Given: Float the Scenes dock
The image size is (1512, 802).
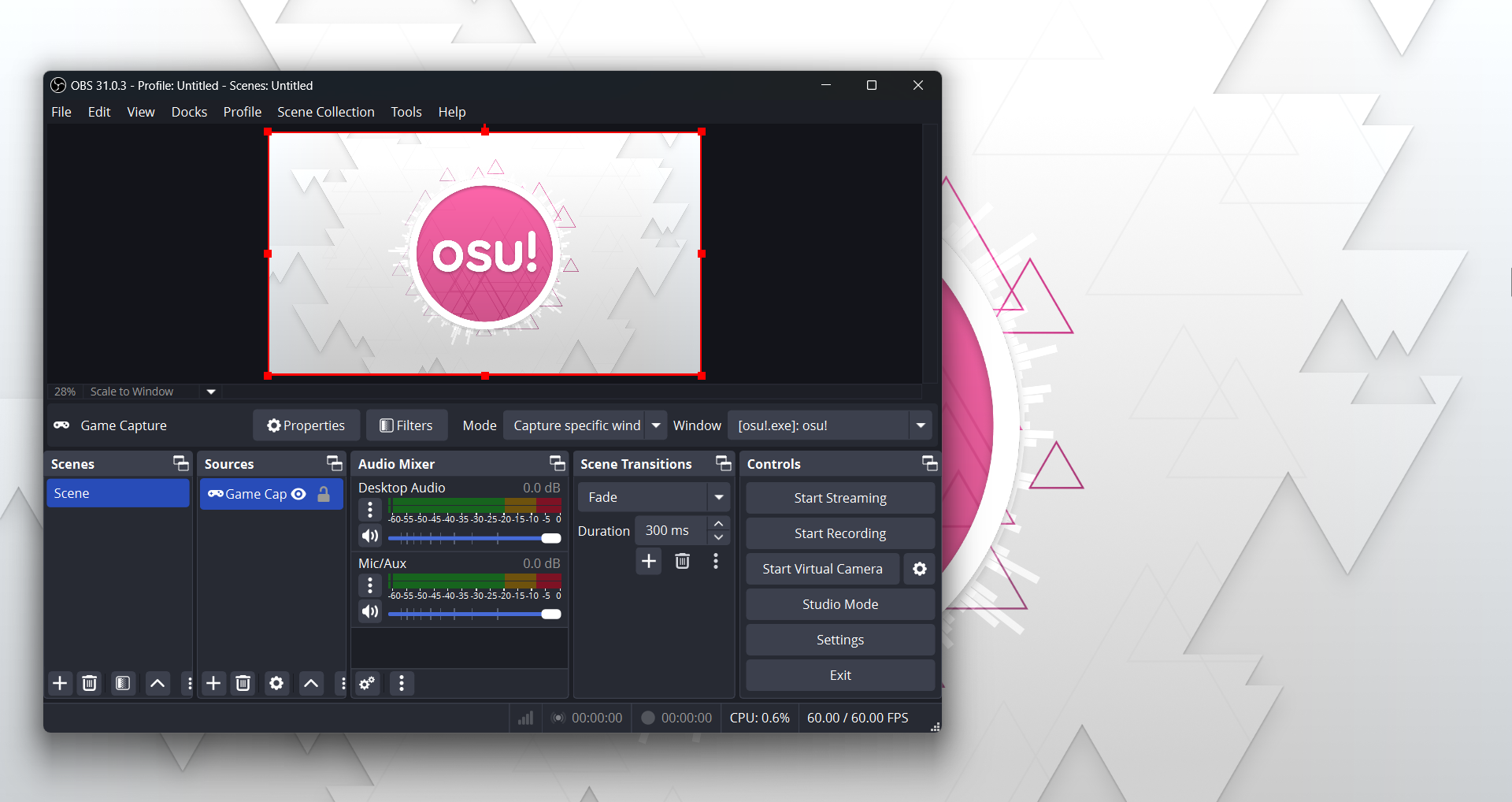Looking at the screenshot, I should [x=181, y=463].
